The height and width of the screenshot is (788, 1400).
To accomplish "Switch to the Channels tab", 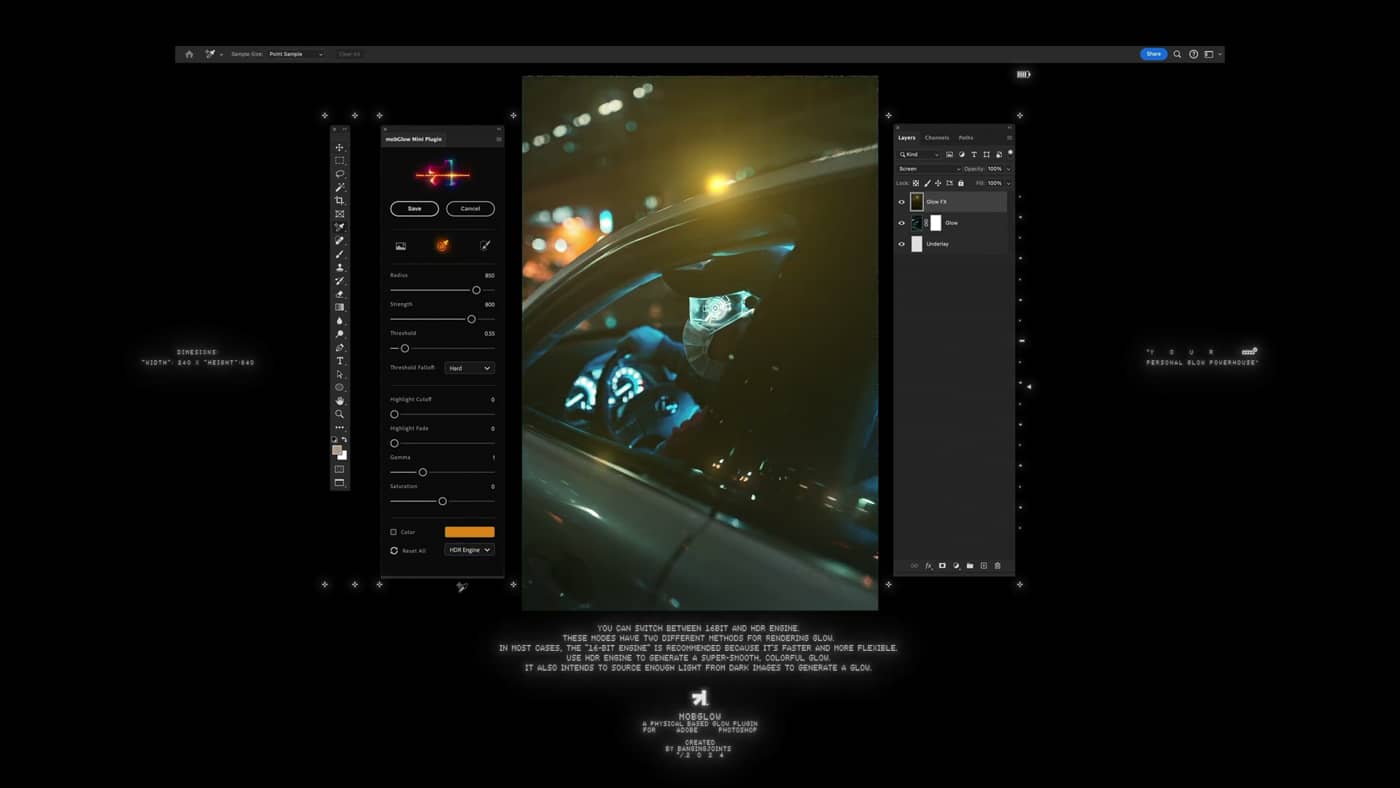I will coord(937,137).
